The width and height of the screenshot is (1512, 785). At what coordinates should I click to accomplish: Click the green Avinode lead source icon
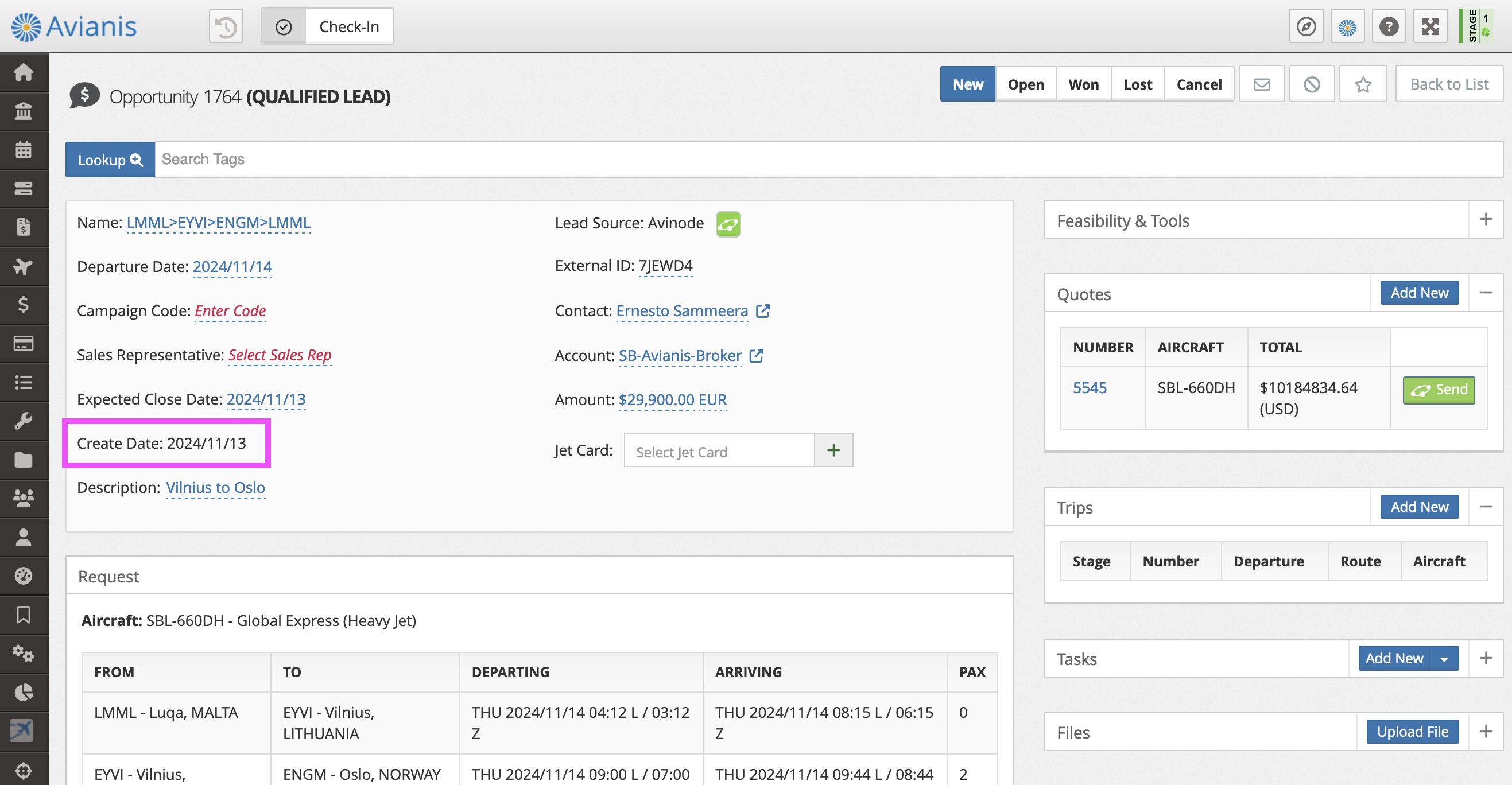point(728,224)
